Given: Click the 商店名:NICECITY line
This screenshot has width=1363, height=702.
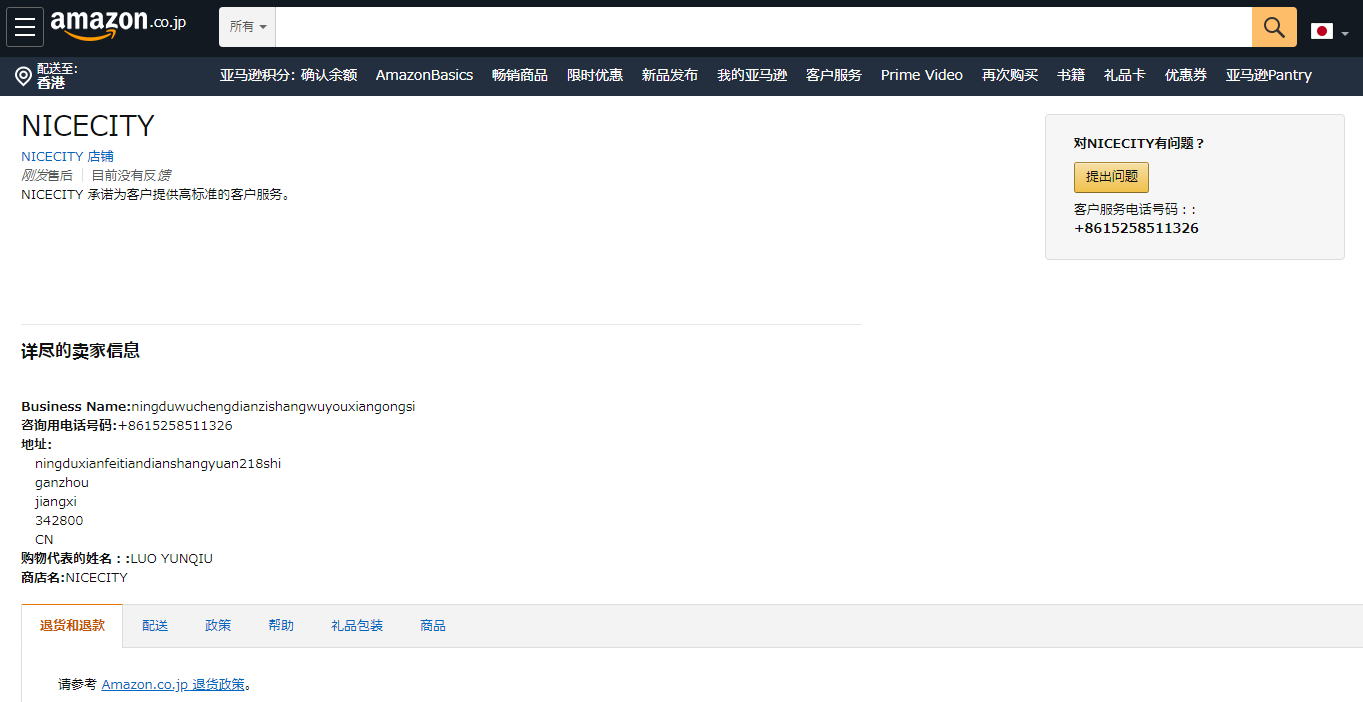Looking at the screenshot, I should point(74,578).
